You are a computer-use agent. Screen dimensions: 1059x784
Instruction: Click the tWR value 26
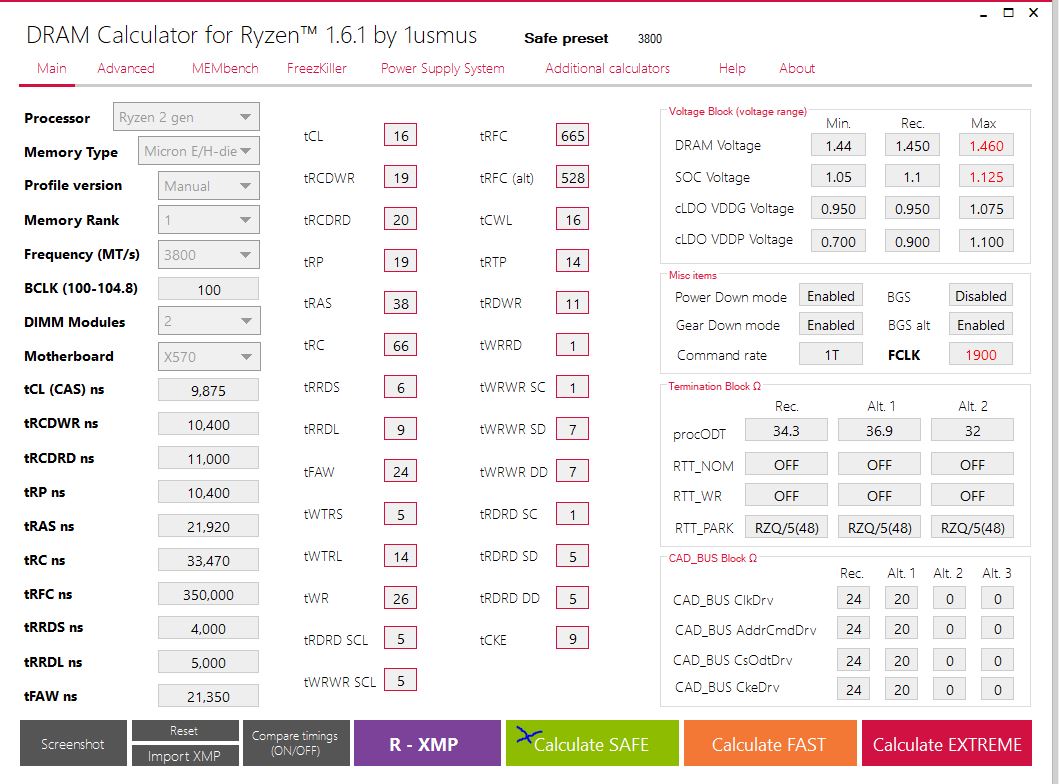401,598
